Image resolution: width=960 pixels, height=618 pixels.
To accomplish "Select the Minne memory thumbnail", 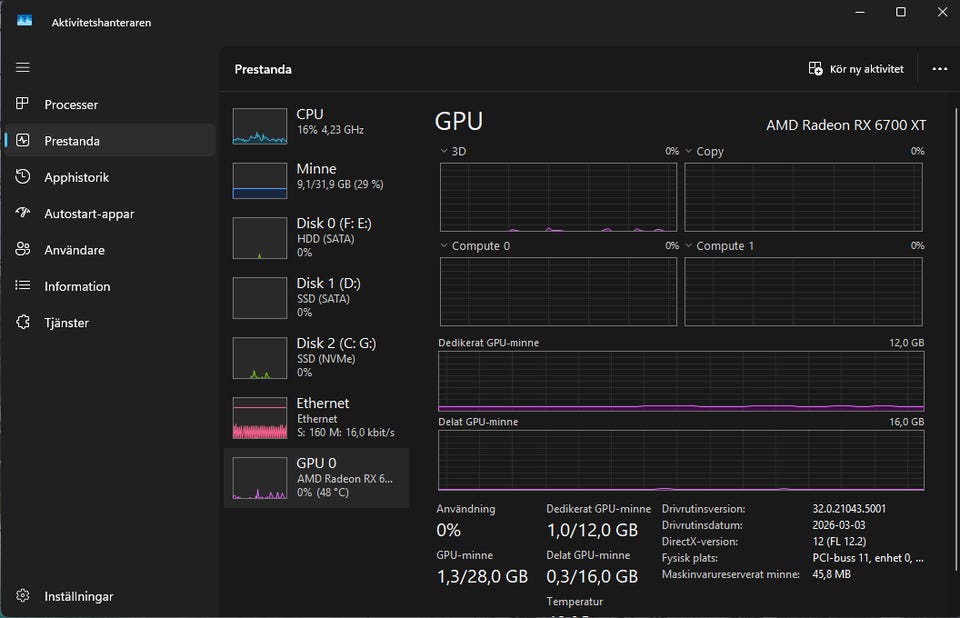I will click(x=260, y=181).
